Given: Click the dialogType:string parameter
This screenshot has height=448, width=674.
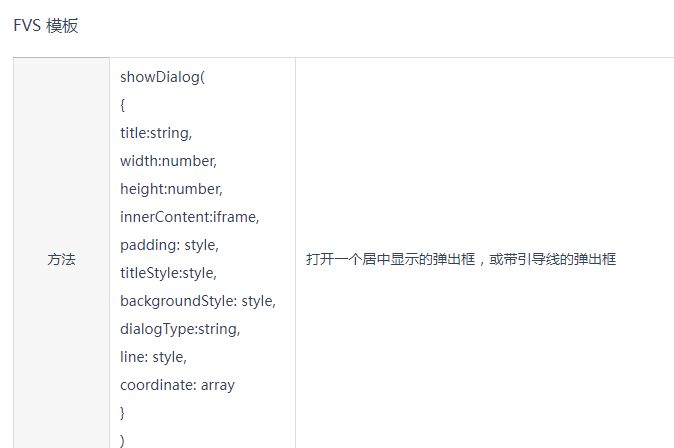Looking at the screenshot, I should [180, 328].
